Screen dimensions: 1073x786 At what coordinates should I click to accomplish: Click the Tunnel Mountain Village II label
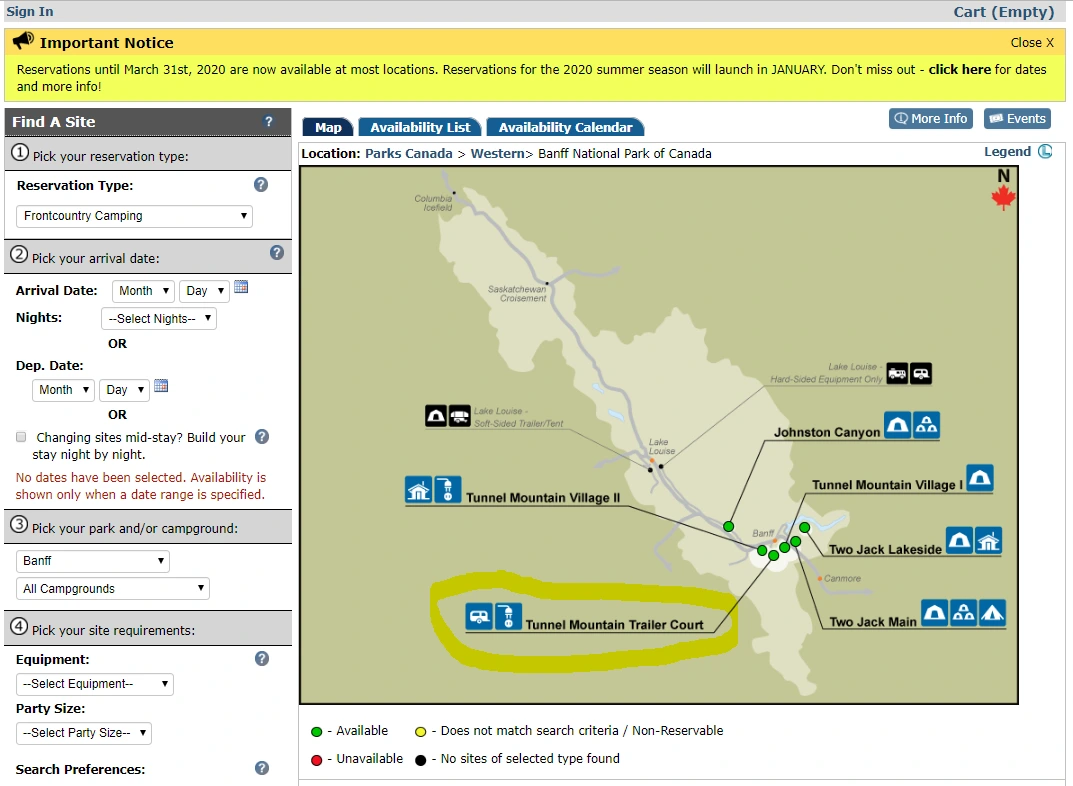point(543,497)
